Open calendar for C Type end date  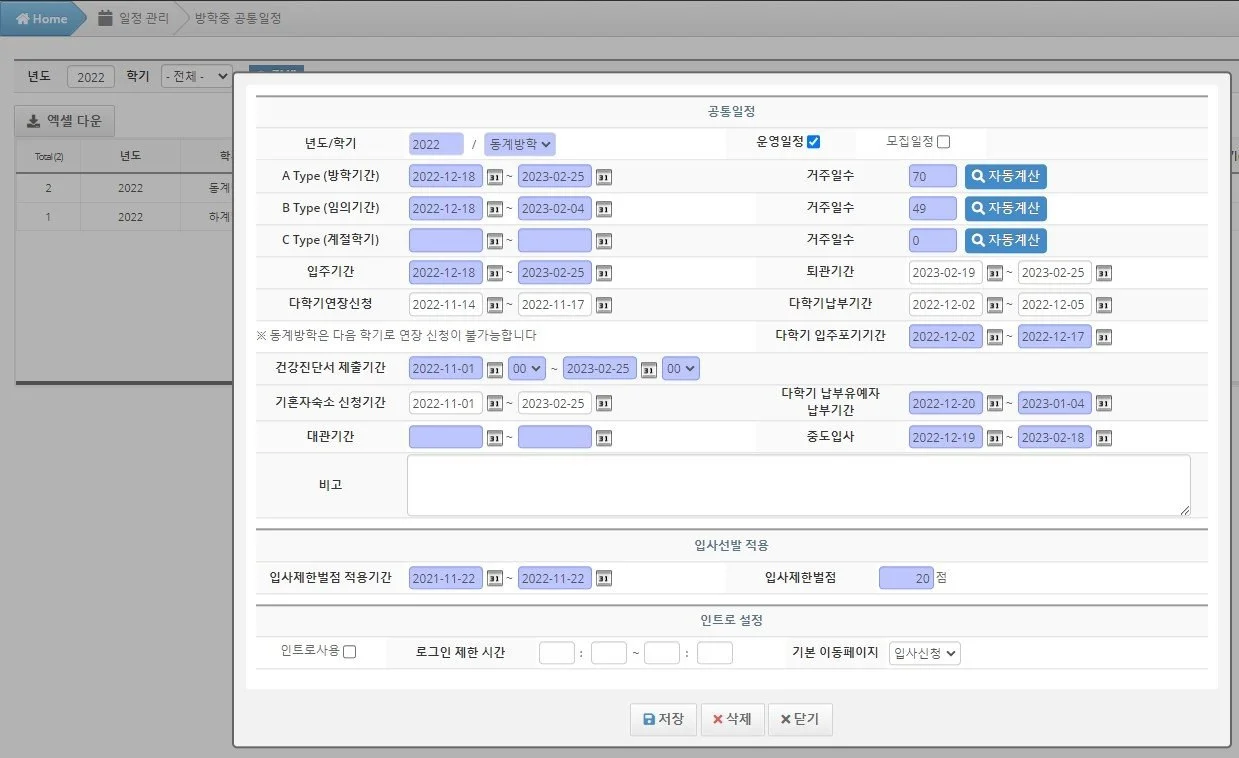[603, 241]
